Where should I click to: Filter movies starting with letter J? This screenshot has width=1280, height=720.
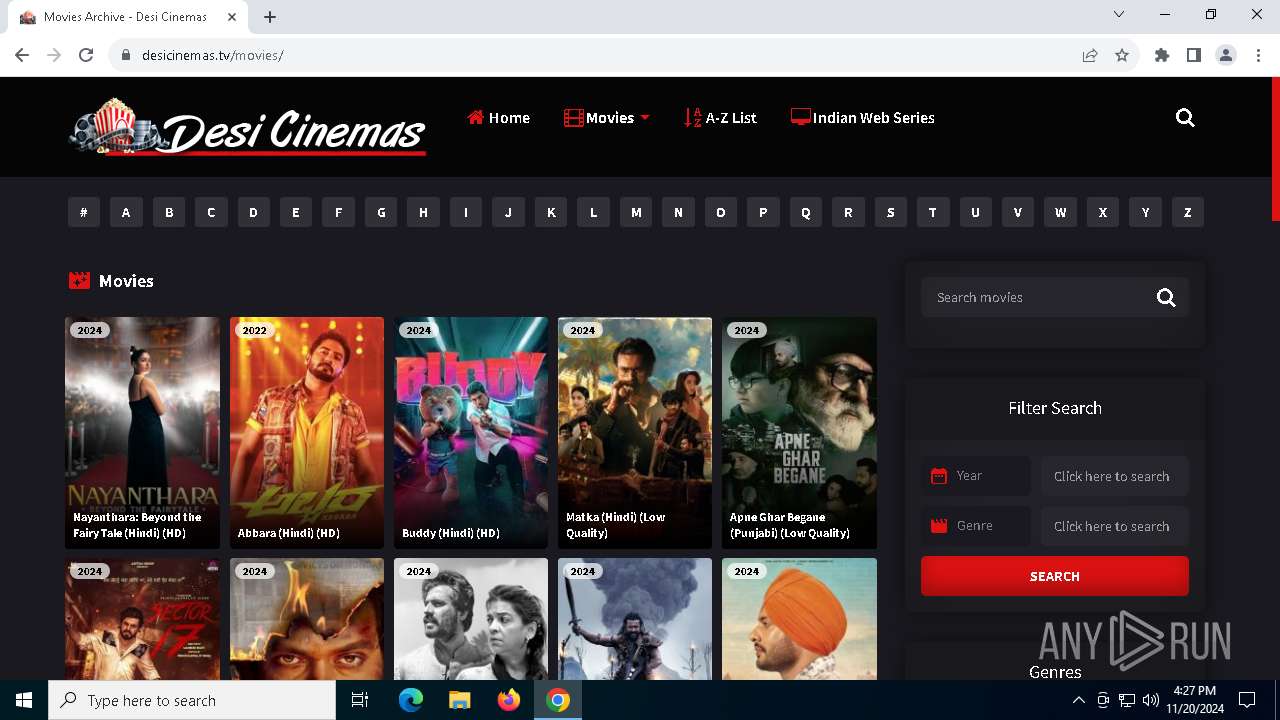(509, 212)
